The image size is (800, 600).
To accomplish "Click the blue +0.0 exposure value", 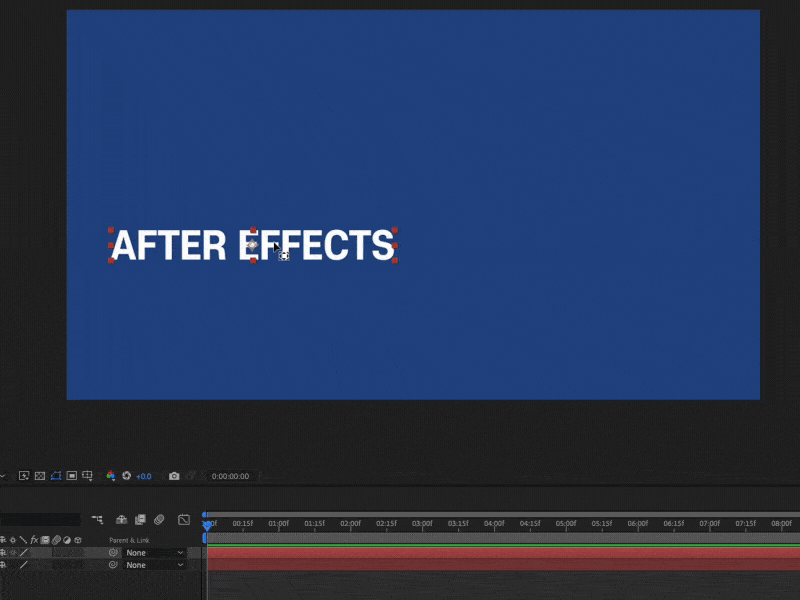I will 144,476.
